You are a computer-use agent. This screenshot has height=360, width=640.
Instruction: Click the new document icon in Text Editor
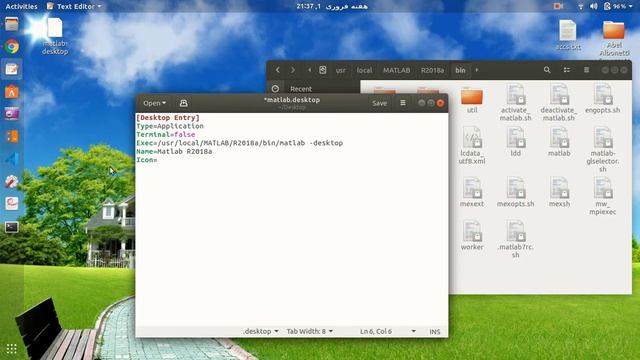pyautogui.click(x=184, y=103)
